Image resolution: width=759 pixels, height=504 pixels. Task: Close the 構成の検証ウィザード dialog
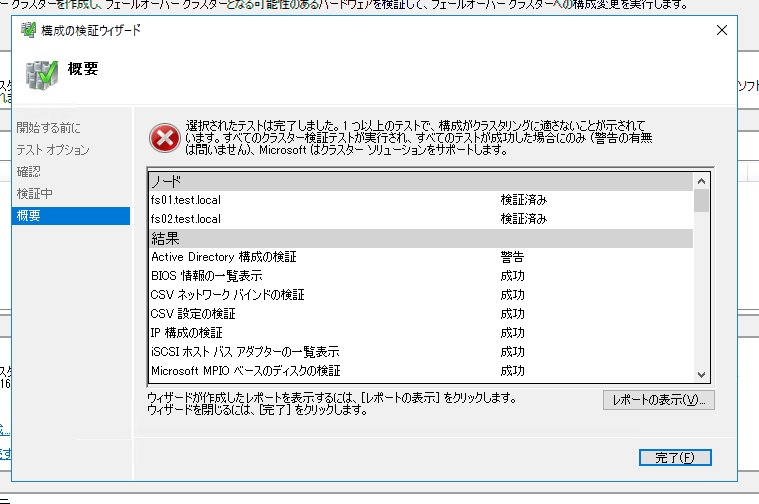tap(722, 30)
